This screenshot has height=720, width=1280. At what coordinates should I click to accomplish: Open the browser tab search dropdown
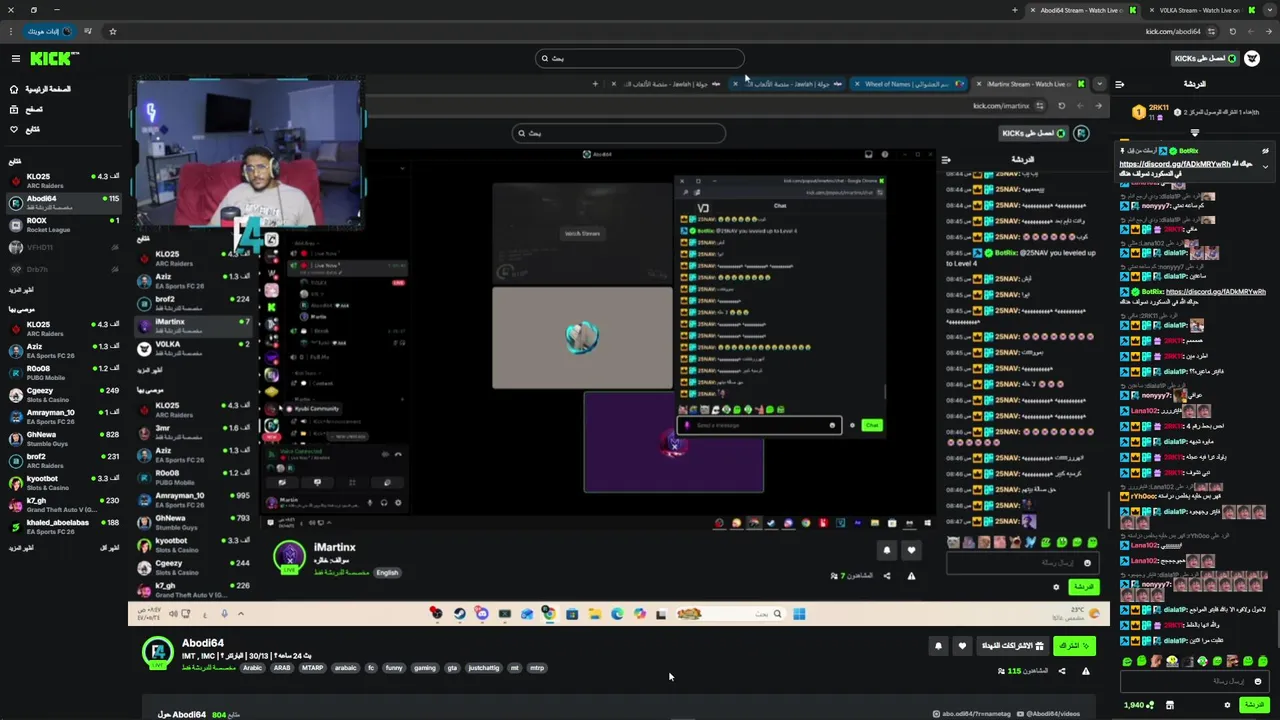(1268, 10)
